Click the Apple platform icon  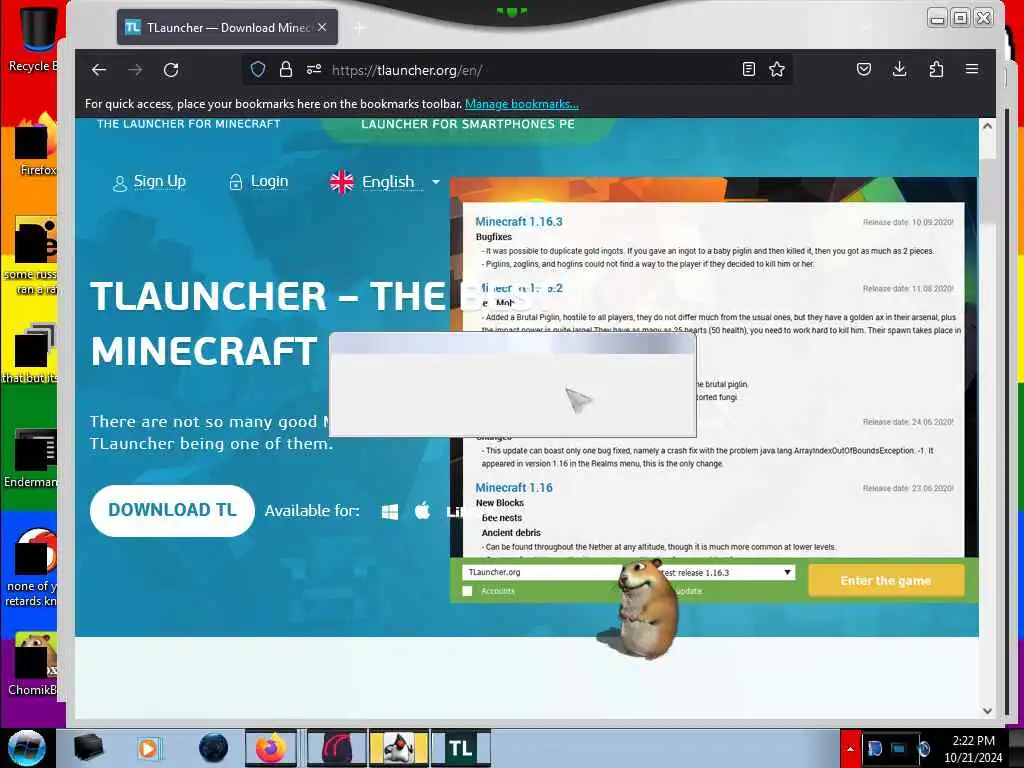click(x=423, y=511)
